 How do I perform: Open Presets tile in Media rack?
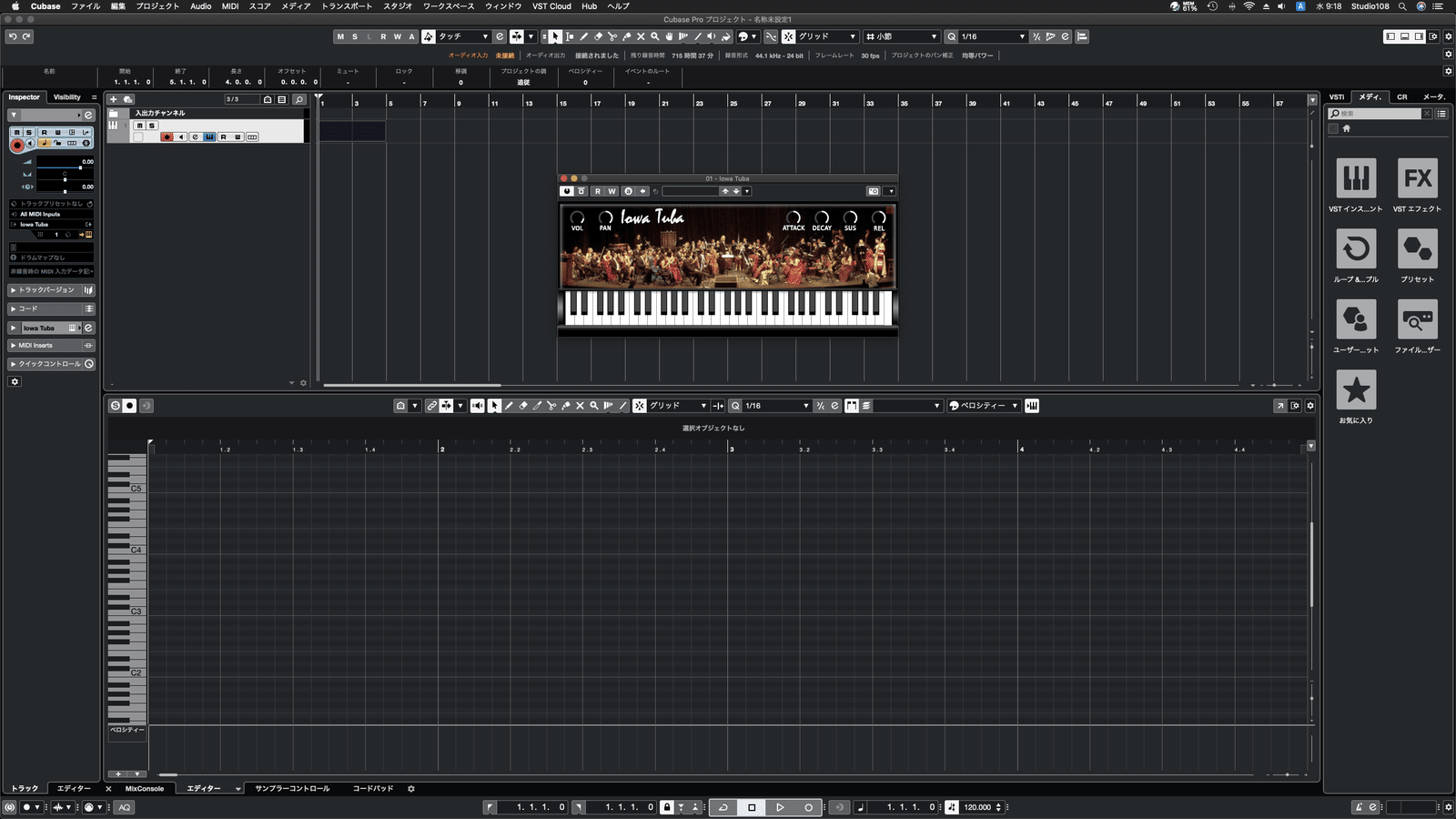point(1417,248)
